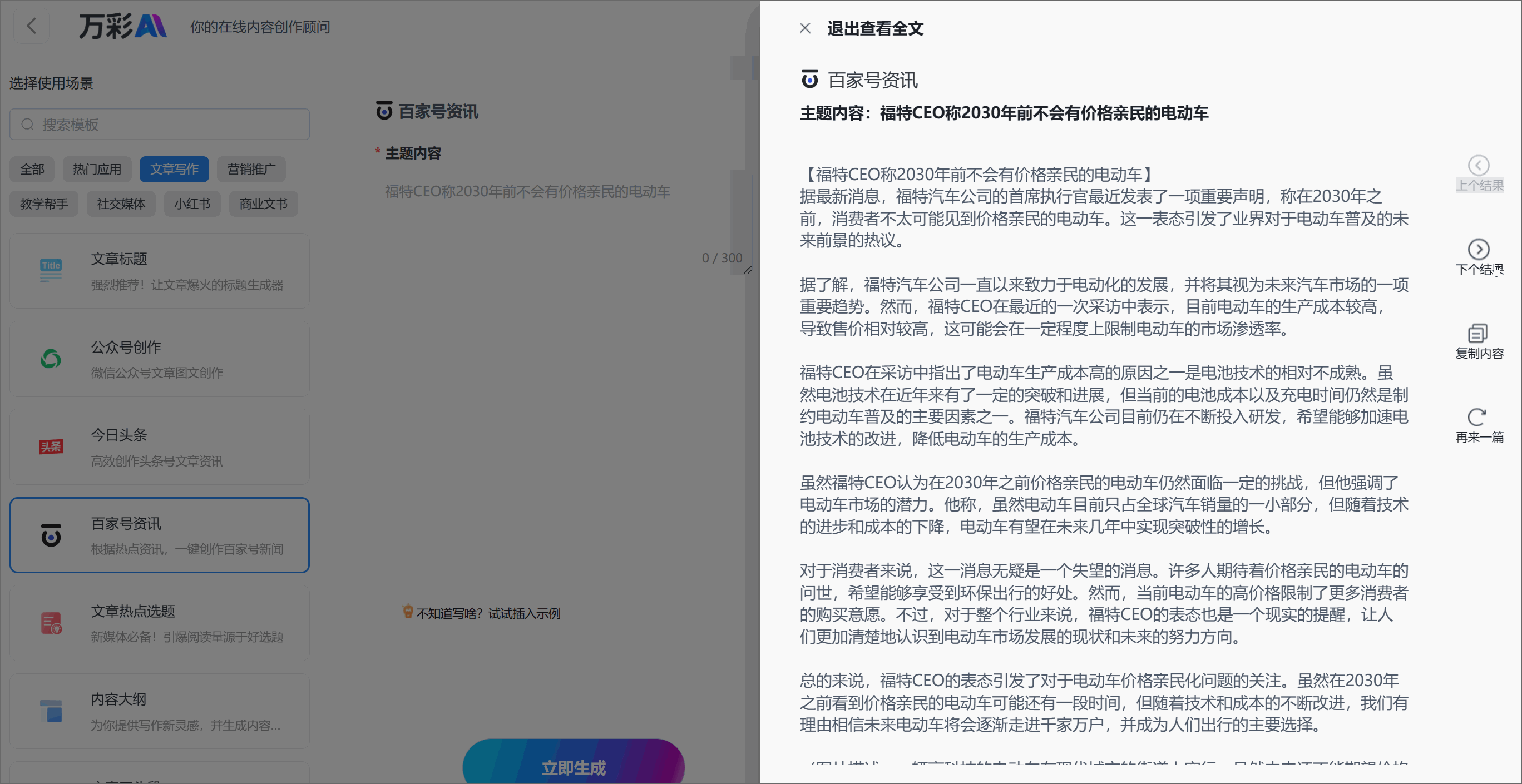
Task: Click the paragraph starting 总的来说
Action: [x=1104, y=702]
